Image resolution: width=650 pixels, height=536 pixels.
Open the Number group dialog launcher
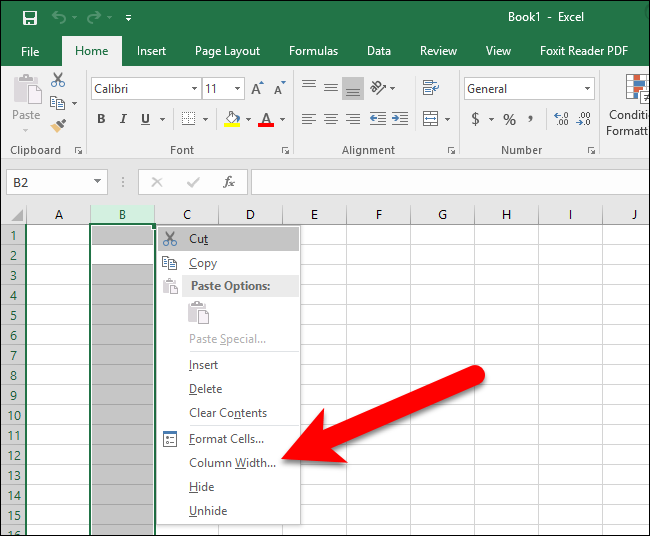pos(592,150)
